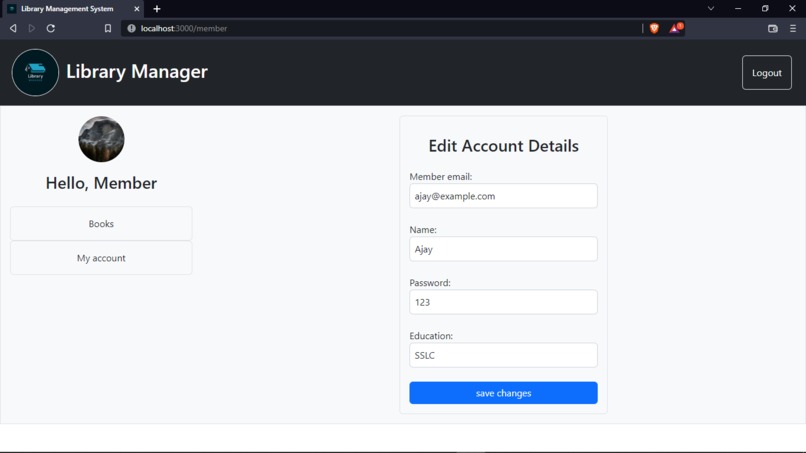Click the Library Manager title text
The height and width of the screenshot is (453, 806).
[137, 71]
